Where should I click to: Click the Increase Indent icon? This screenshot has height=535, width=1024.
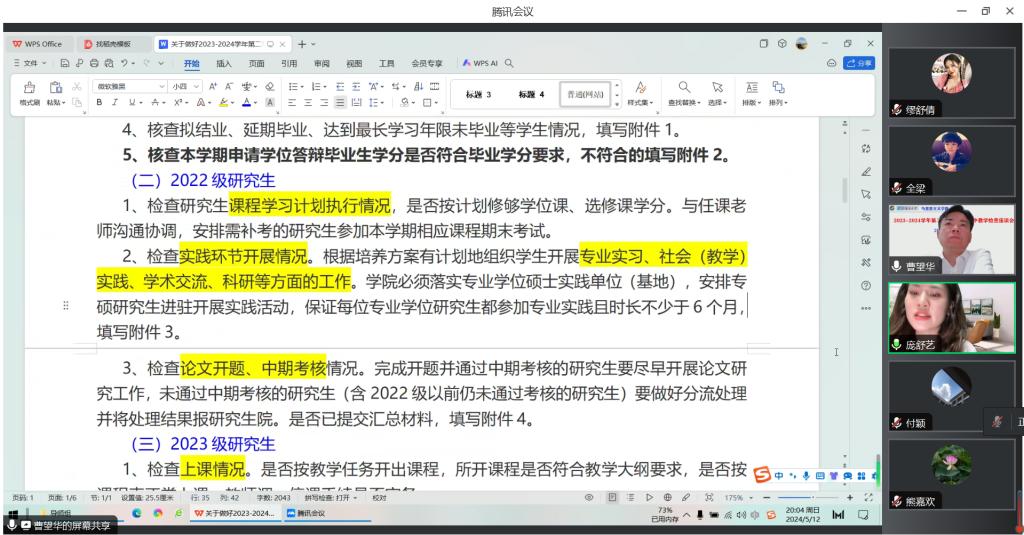[x=356, y=86]
